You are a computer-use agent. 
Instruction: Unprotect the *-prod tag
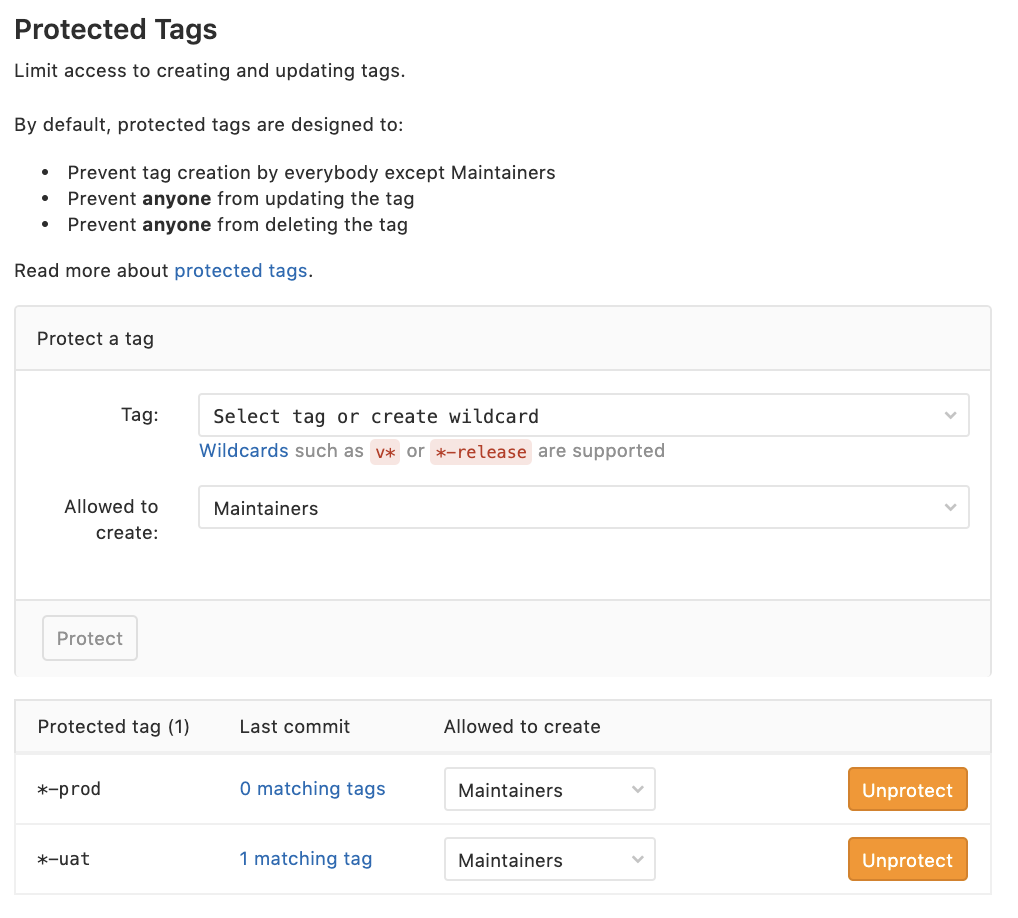coord(907,790)
